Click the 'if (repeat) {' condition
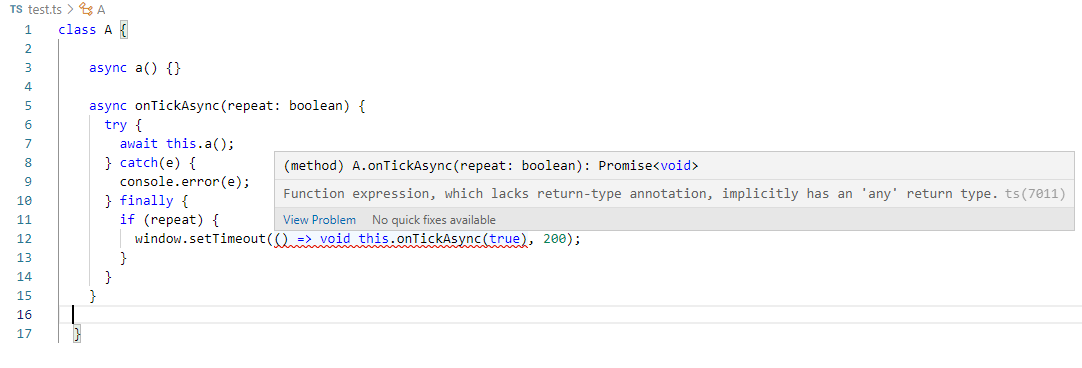1082x368 pixels. click(x=169, y=220)
